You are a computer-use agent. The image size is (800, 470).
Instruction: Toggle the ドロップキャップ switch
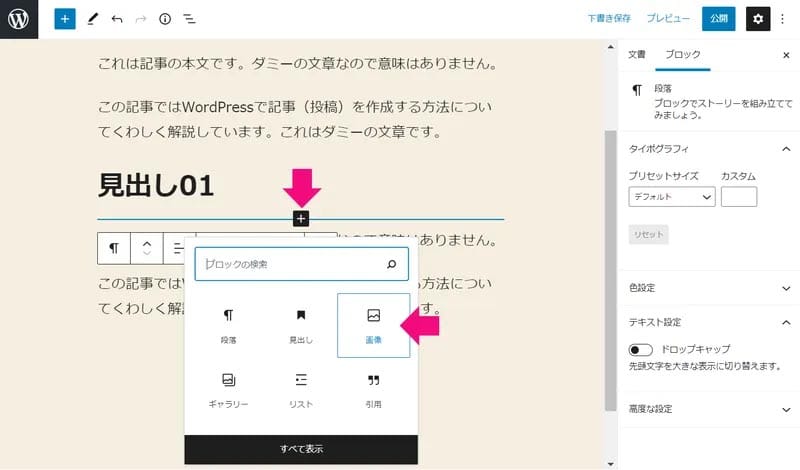point(641,350)
